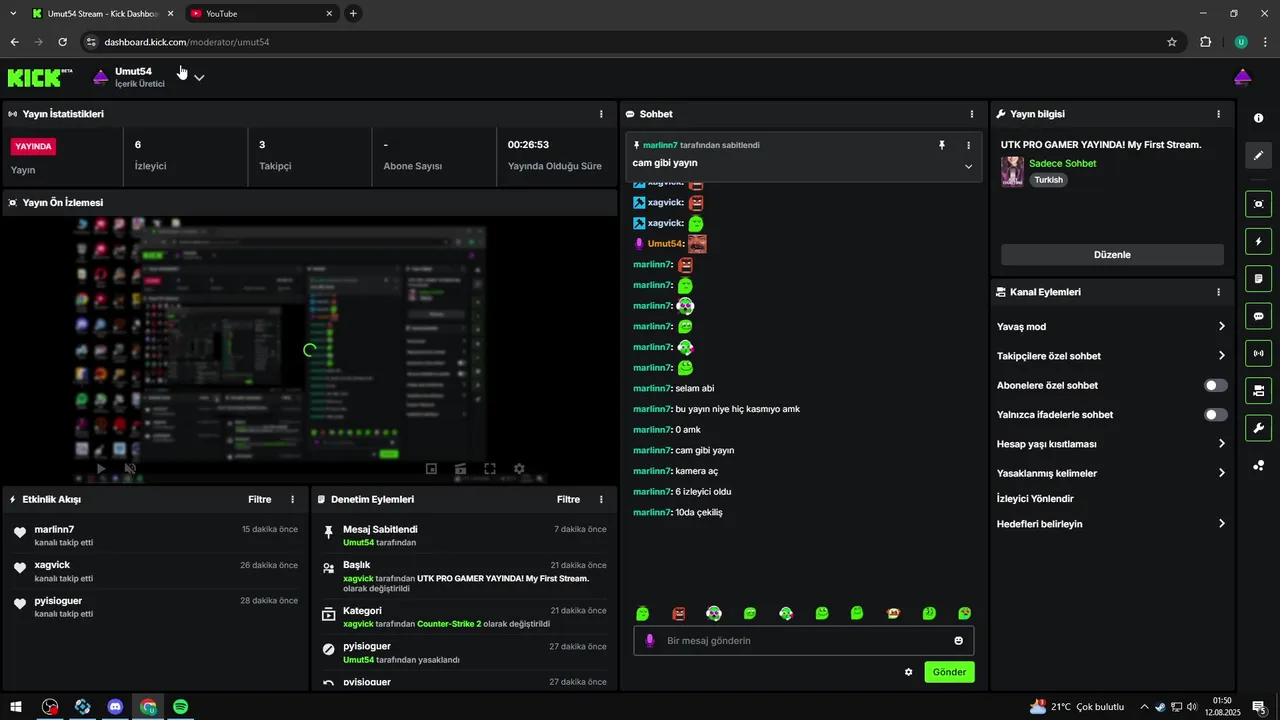
Task: Click the Düzenle button
Action: (x=1112, y=255)
